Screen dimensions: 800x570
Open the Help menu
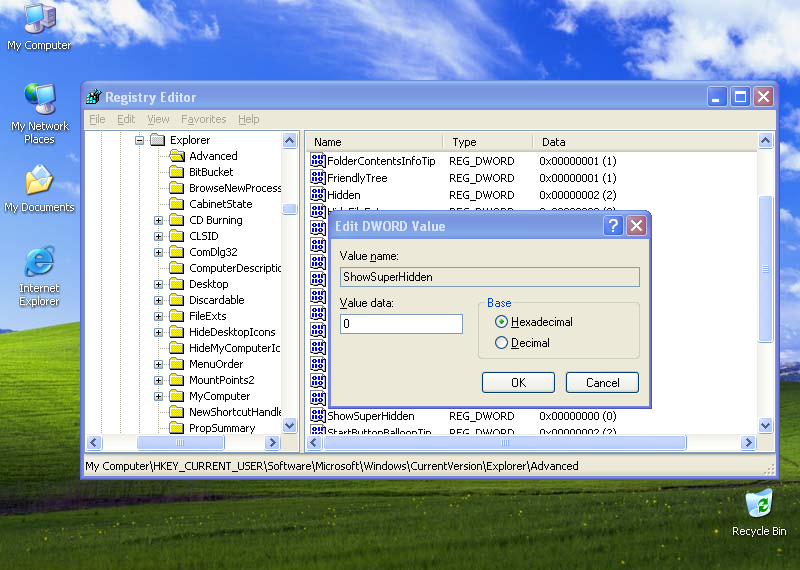(248, 119)
